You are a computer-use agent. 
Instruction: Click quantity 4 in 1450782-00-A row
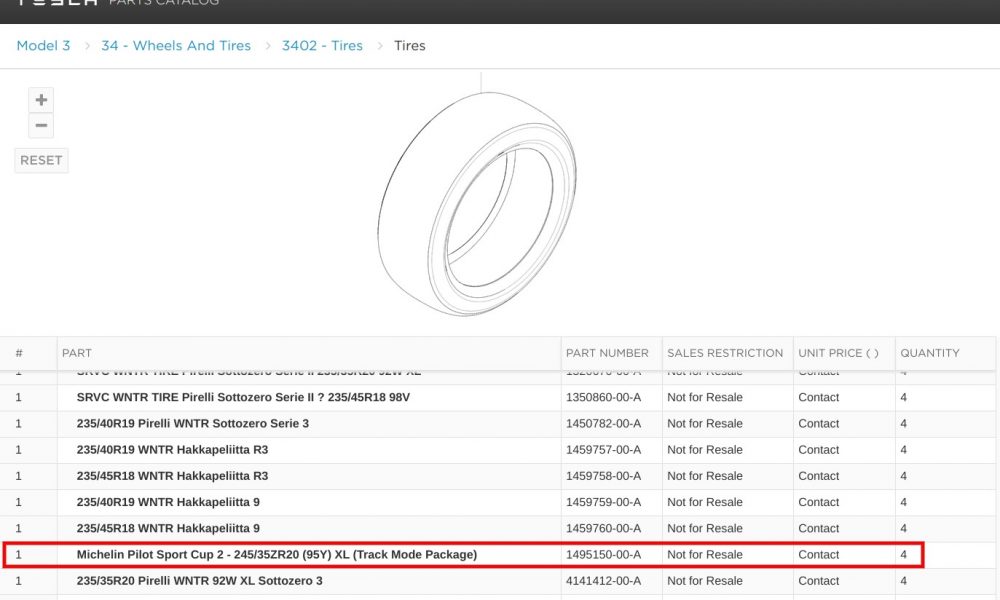click(904, 423)
